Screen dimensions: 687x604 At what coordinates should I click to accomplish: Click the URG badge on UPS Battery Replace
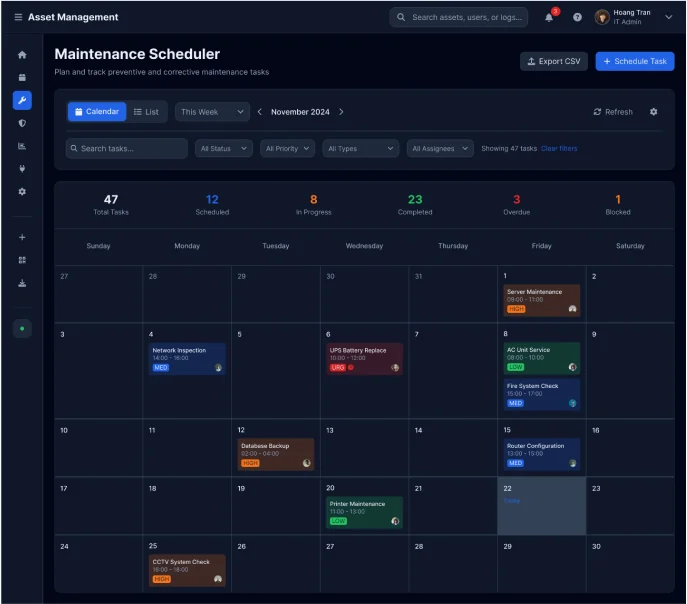(338, 367)
